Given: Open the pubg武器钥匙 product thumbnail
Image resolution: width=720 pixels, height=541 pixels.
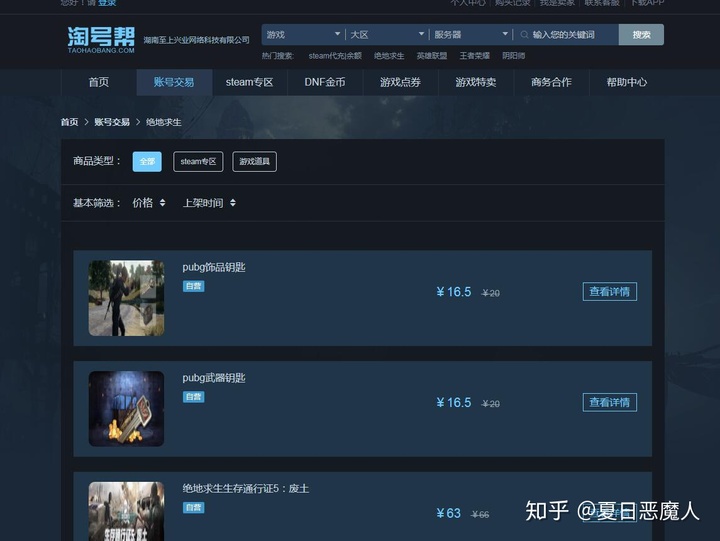Looking at the screenshot, I should (126, 409).
